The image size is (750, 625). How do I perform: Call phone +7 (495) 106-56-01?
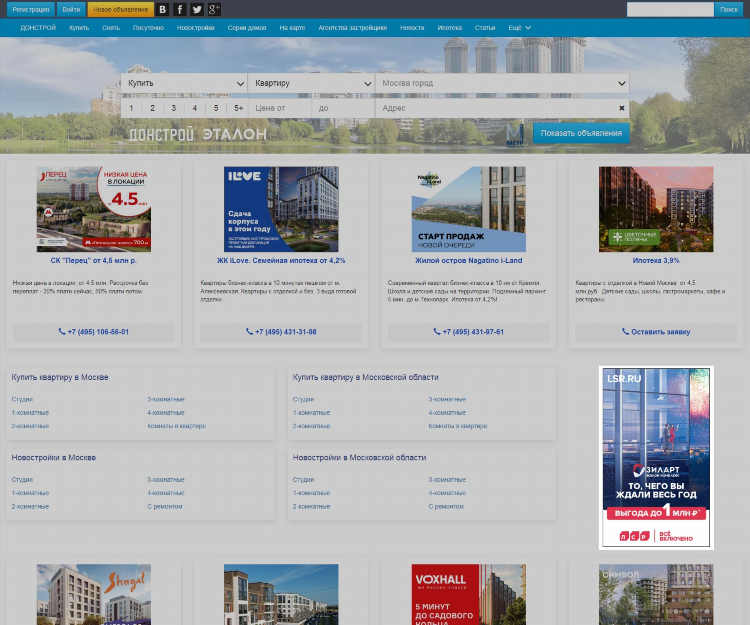pos(94,332)
